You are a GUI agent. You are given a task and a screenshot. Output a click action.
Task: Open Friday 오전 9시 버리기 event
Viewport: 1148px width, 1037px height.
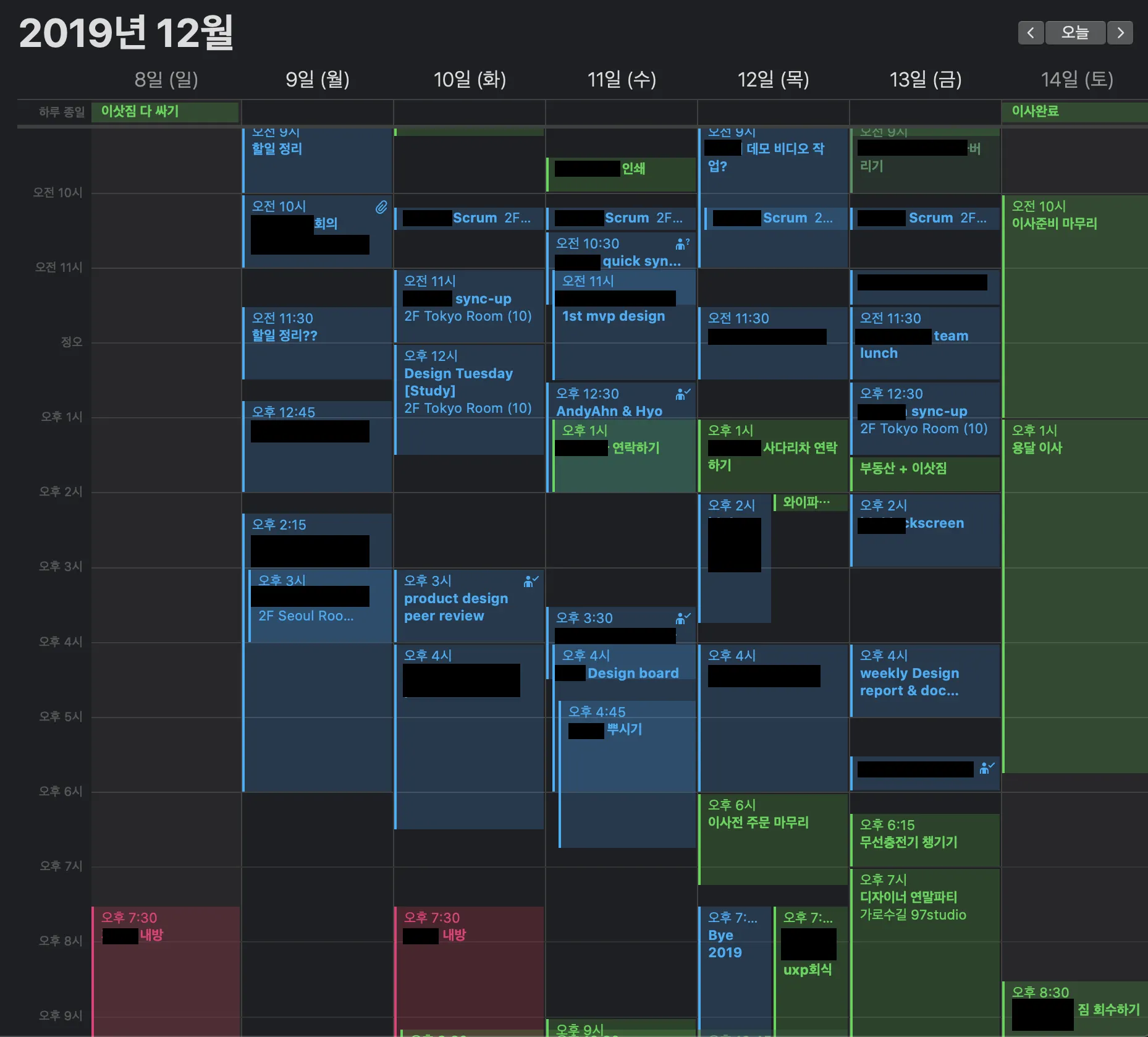[x=926, y=160]
